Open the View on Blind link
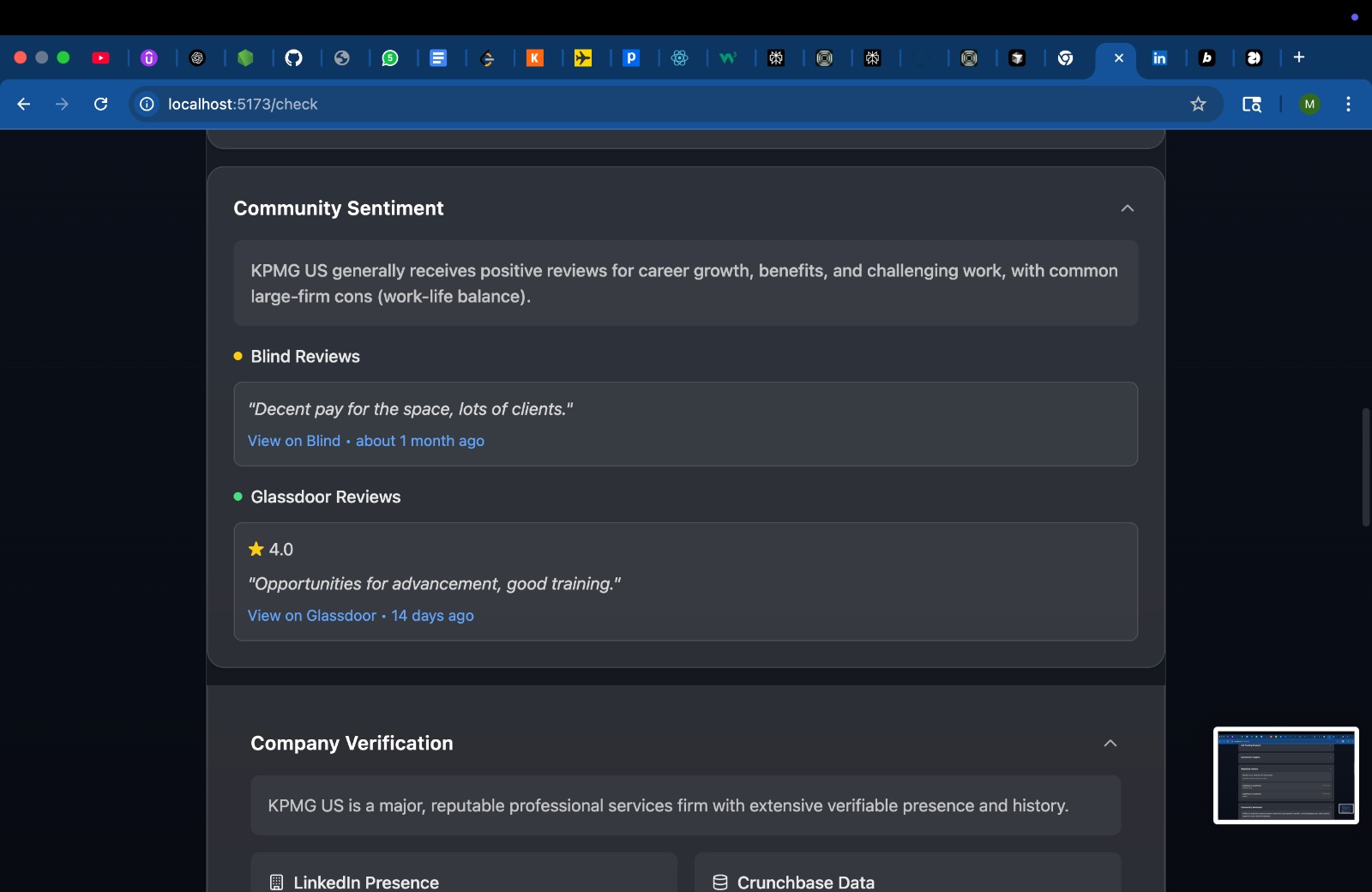The image size is (1372, 892). [x=294, y=441]
